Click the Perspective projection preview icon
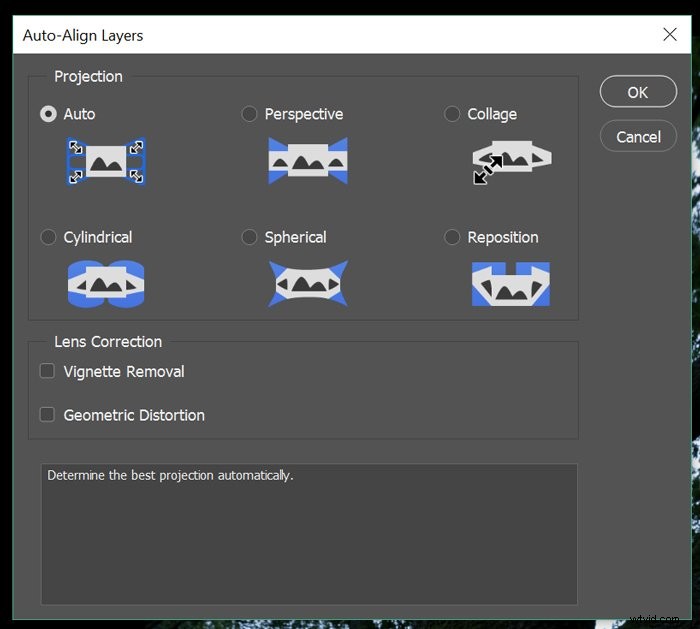The width and height of the screenshot is (700, 629). coord(308,161)
